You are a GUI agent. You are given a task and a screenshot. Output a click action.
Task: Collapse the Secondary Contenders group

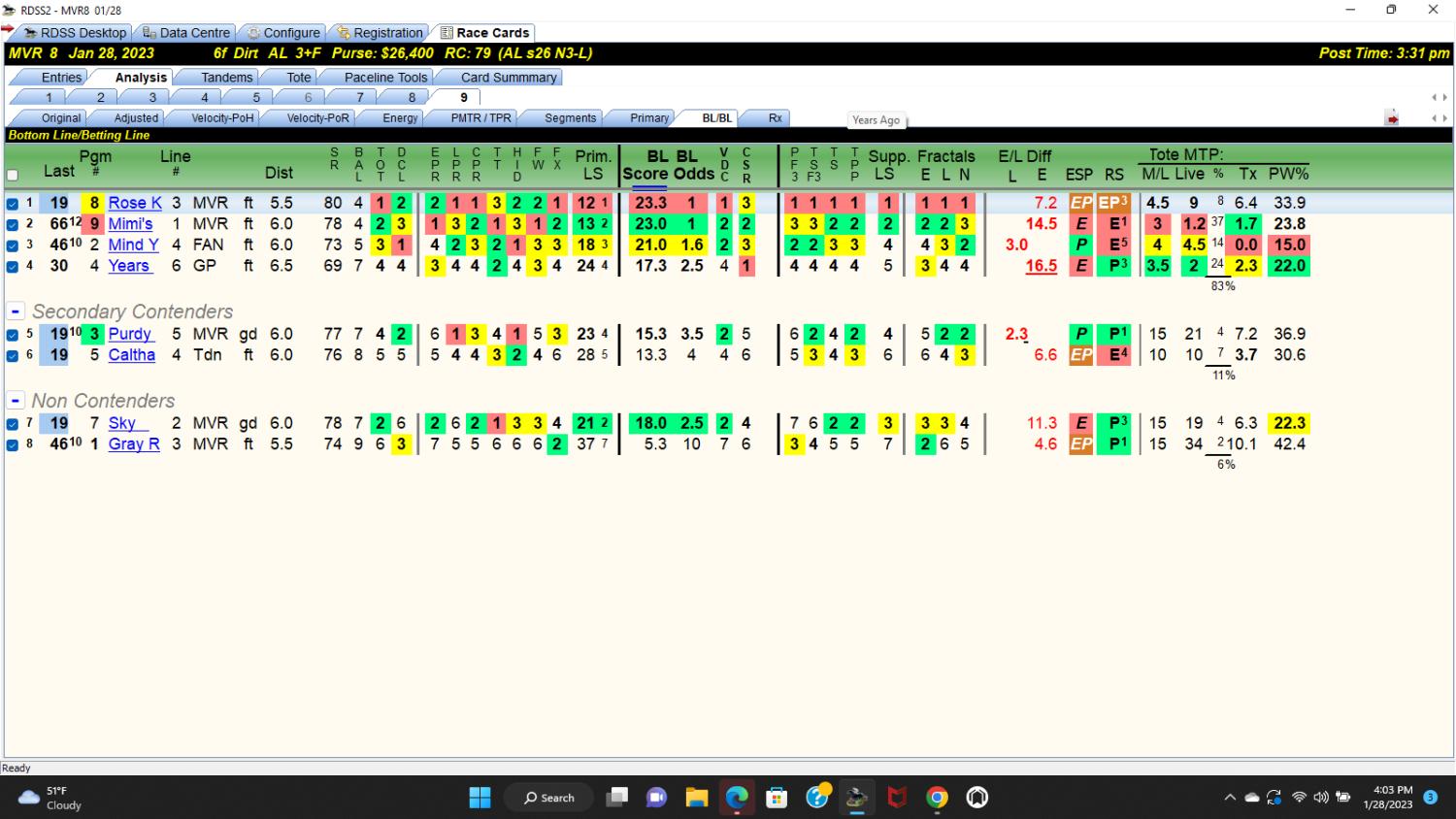click(16, 311)
